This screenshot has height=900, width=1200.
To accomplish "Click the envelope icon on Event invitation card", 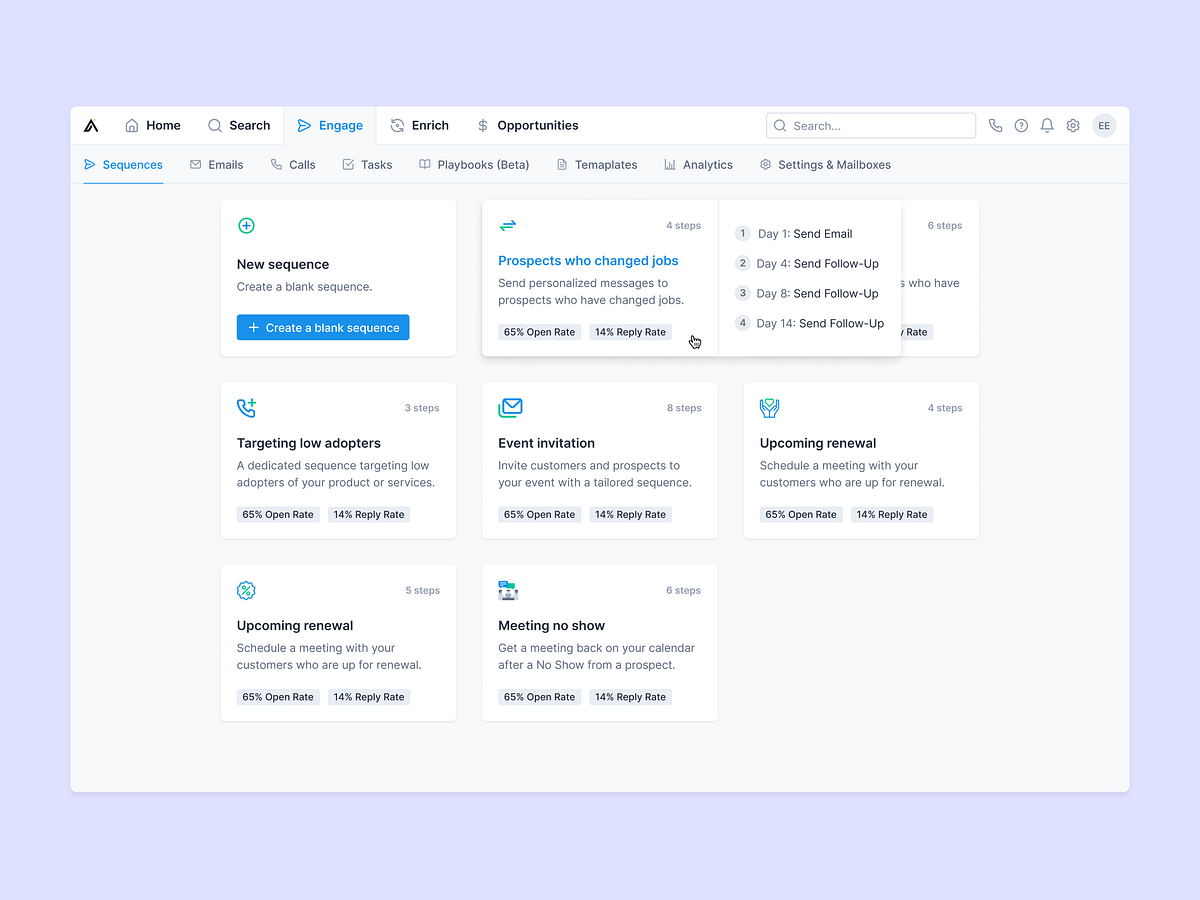I will [x=510, y=408].
